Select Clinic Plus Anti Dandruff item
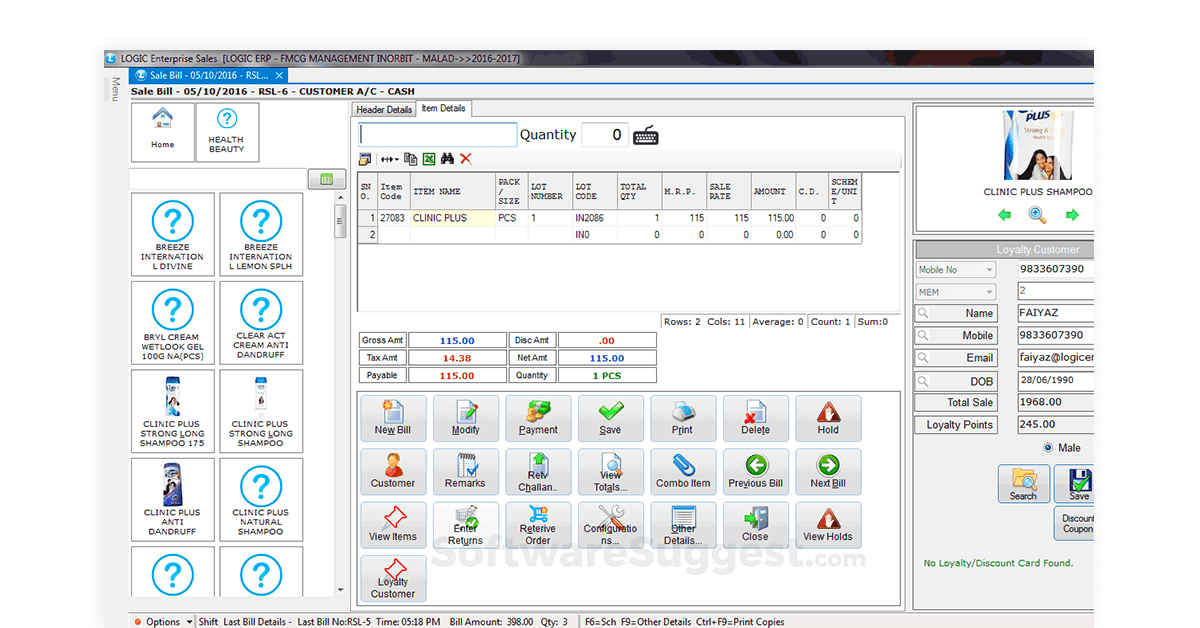Image resolution: width=1200 pixels, height=628 pixels. point(172,499)
